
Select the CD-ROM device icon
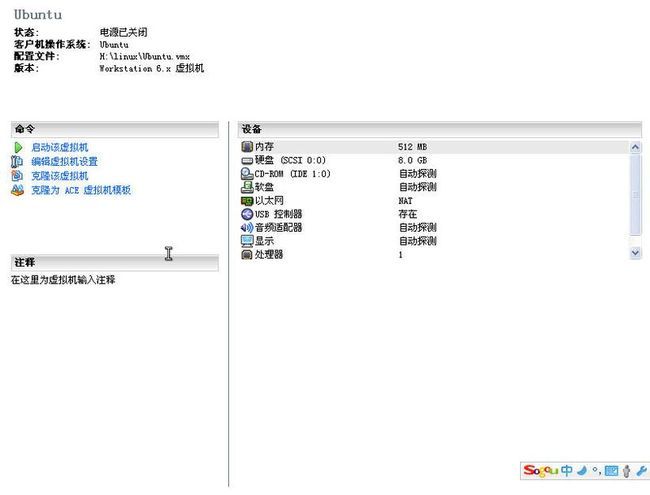247,174
